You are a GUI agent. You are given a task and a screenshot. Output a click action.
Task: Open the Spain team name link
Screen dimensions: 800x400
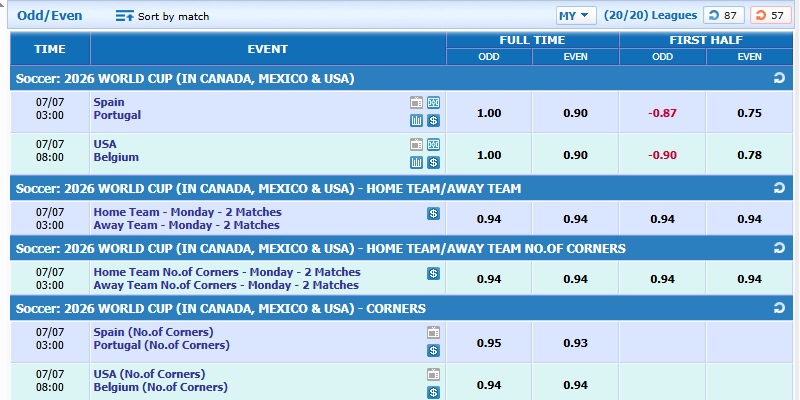[x=109, y=102]
